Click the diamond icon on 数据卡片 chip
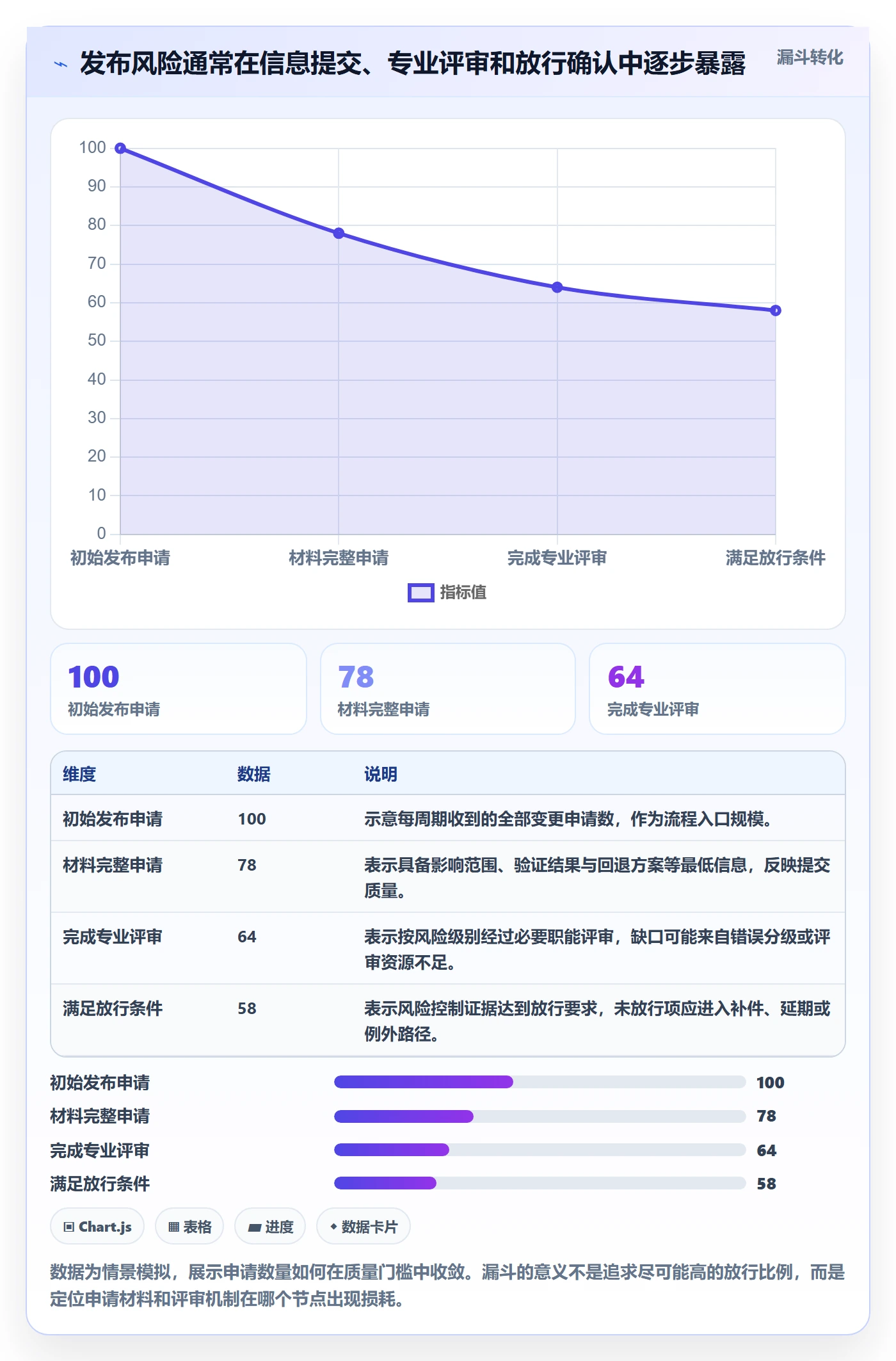896x1361 pixels. [x=333, y=1227]
